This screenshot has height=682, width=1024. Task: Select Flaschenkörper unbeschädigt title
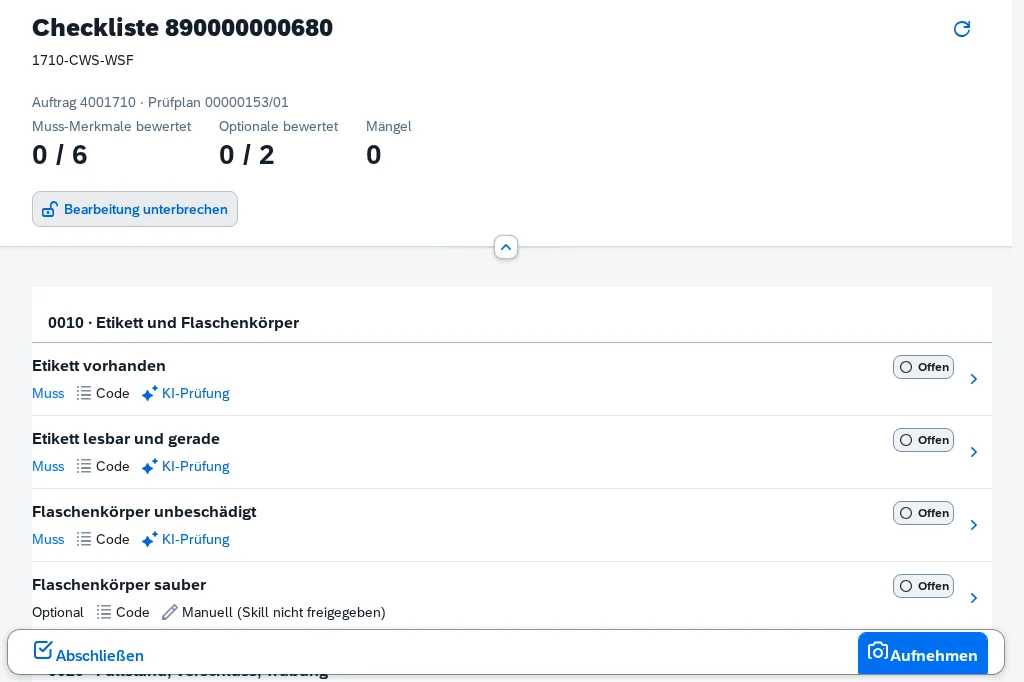coord(144,512)
